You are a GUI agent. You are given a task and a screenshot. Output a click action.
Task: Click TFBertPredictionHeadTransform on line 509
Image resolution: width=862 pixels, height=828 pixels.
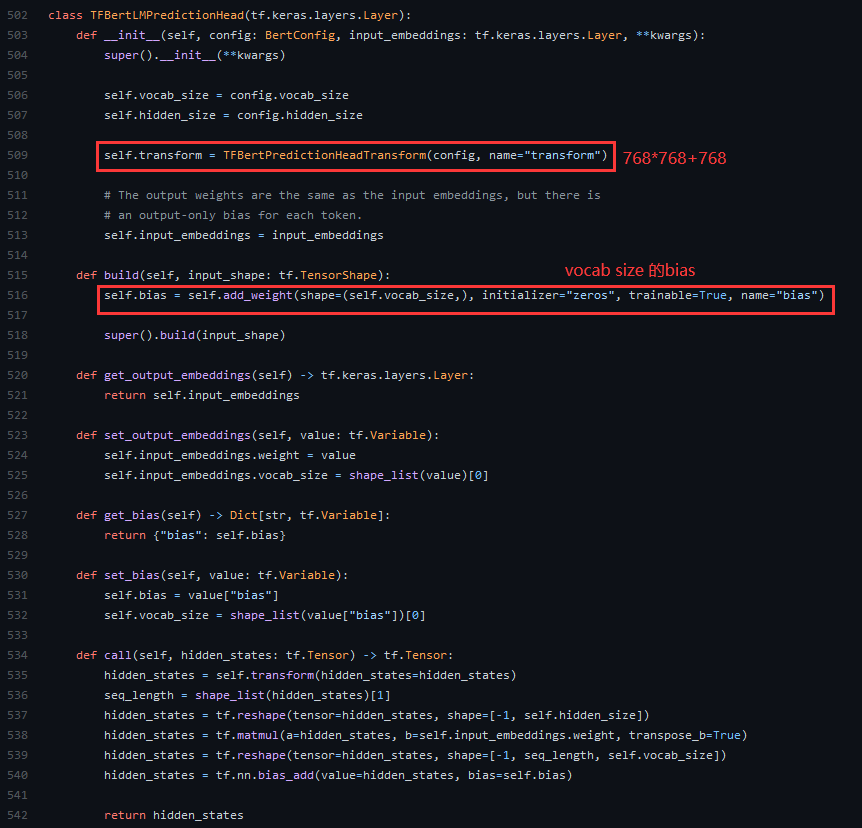[324, 156]
